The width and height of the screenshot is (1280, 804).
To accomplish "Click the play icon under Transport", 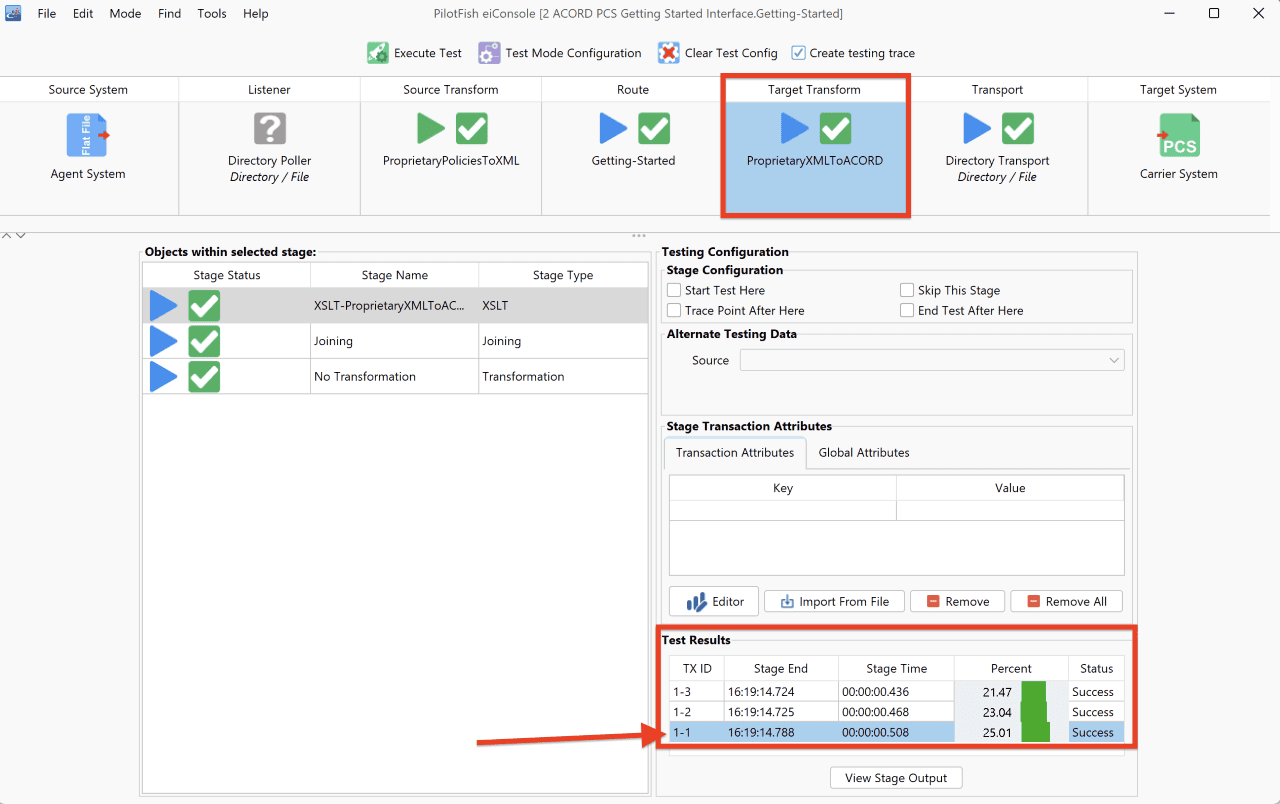I will pos(977,129).
